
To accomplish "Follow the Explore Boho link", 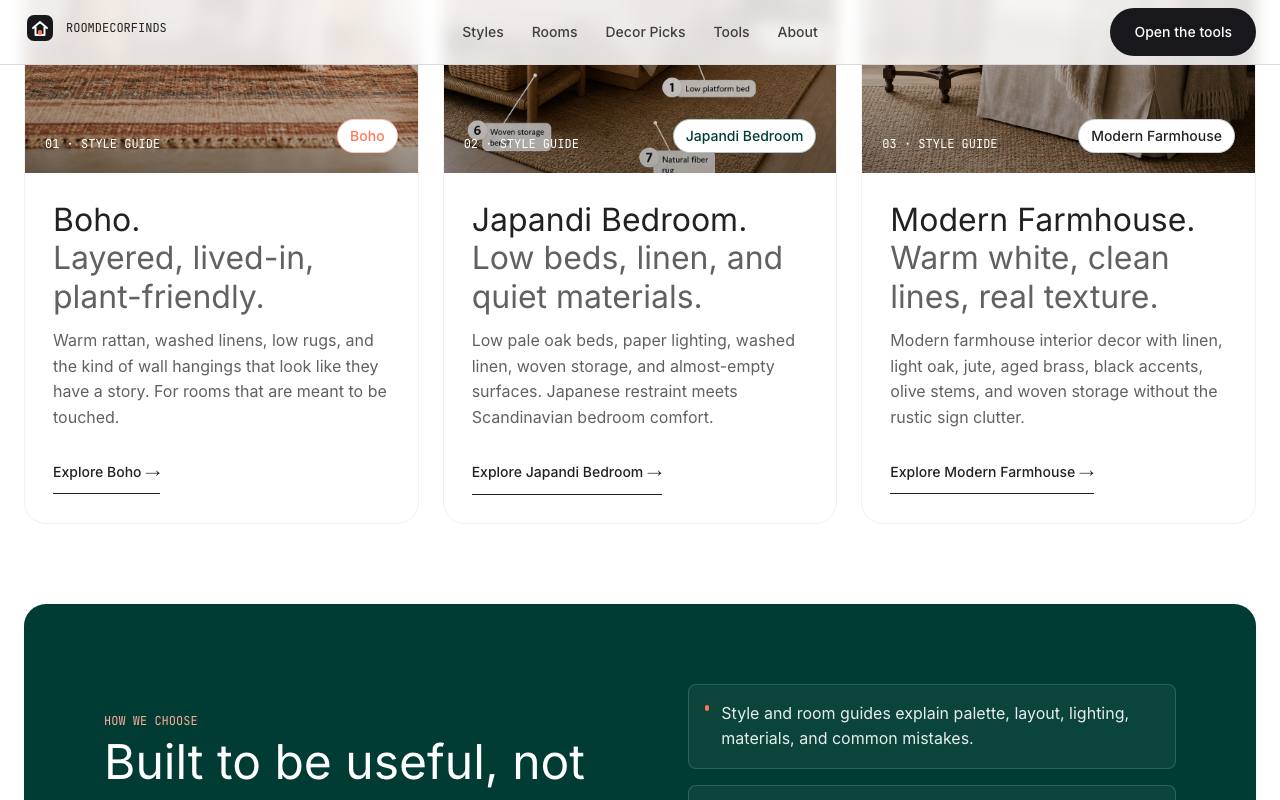I will coord(106,472).
